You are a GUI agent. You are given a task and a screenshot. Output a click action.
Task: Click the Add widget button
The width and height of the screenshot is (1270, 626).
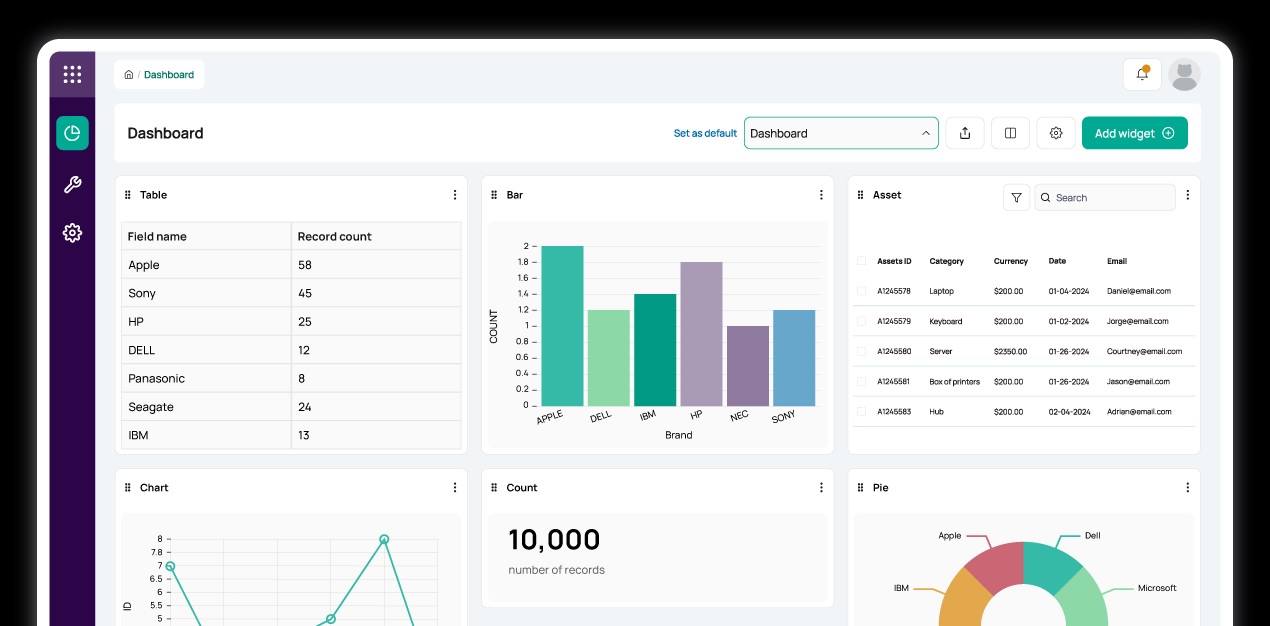(1135, 133)
